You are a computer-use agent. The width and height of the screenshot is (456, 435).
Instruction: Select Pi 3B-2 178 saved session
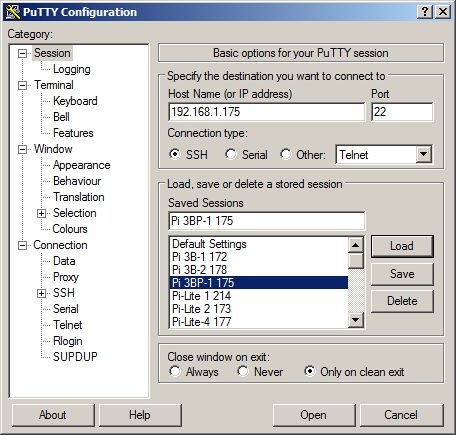click(x=259, y=270)
